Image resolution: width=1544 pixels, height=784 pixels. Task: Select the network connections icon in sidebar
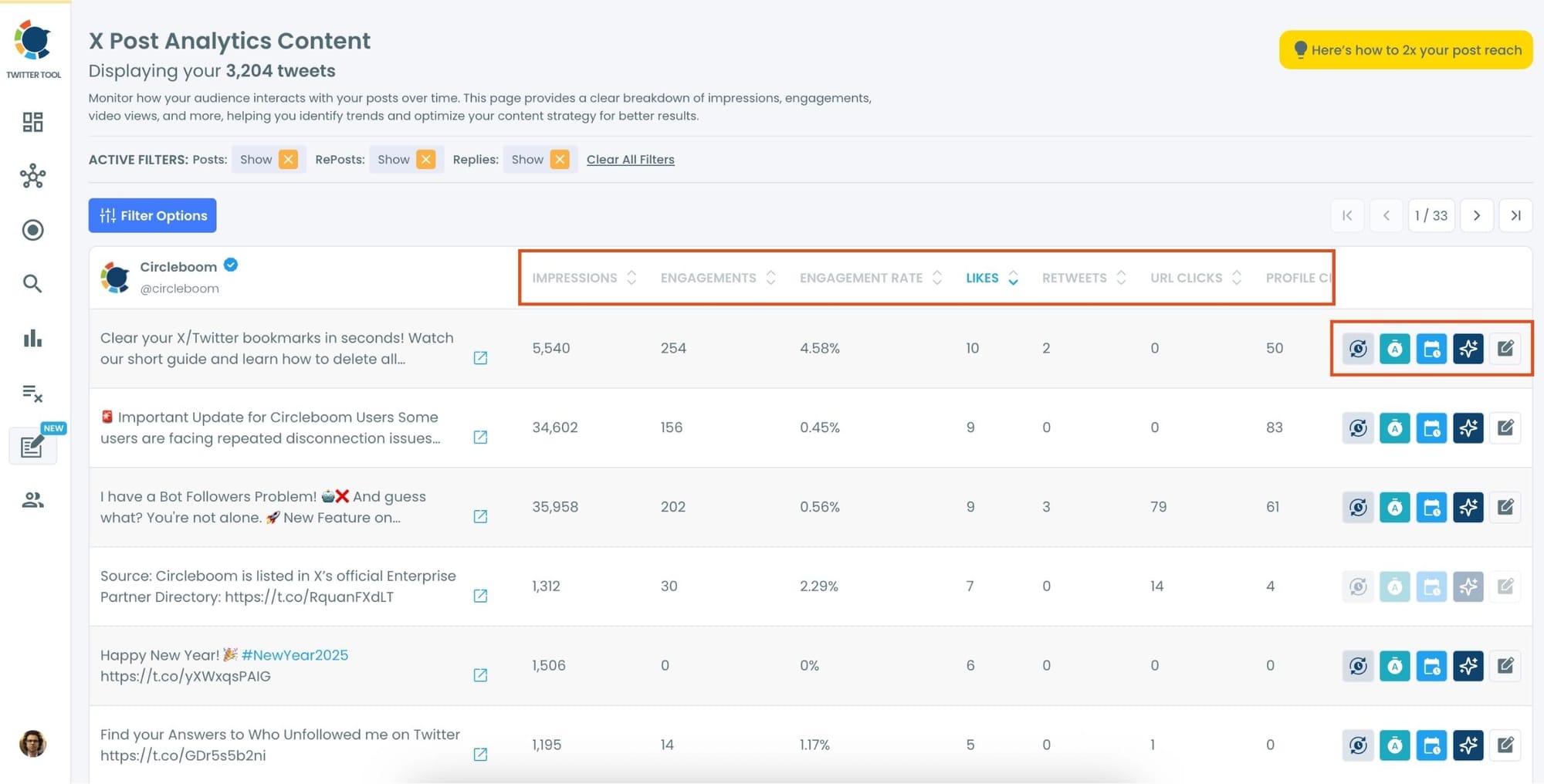(x=32, y=176)
